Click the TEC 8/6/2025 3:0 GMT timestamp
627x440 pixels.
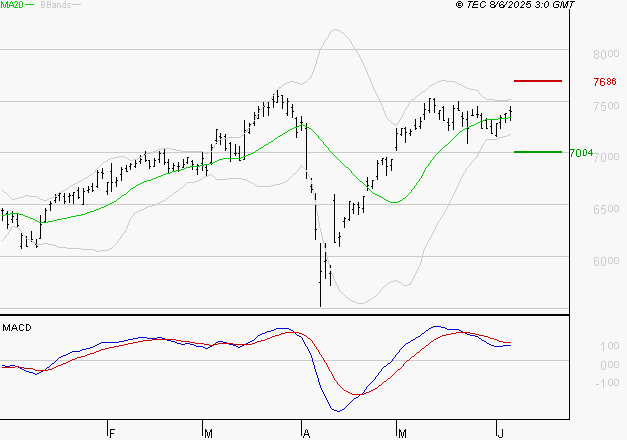point(515,4)
